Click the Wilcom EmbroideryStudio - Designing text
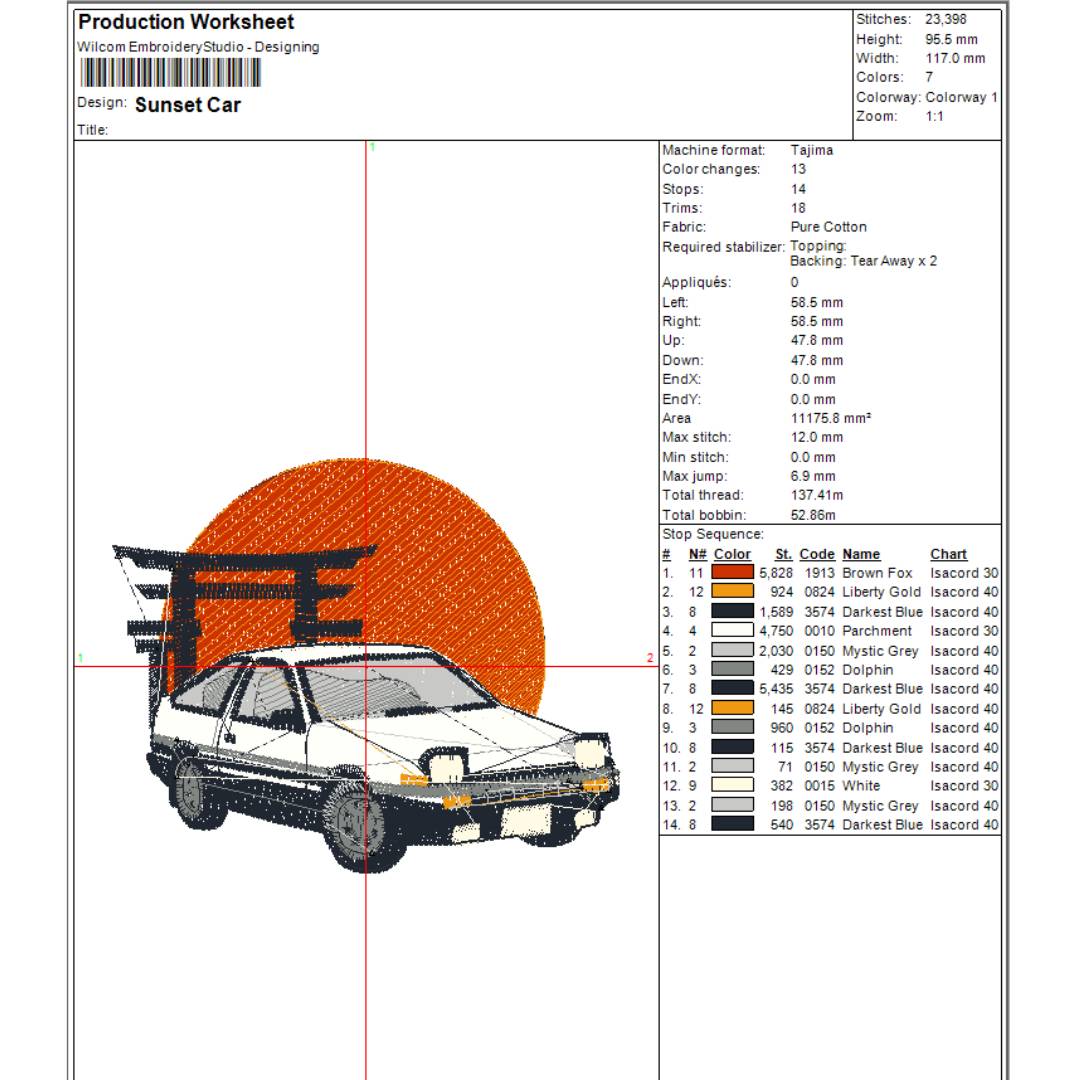 tap(198, 47)
